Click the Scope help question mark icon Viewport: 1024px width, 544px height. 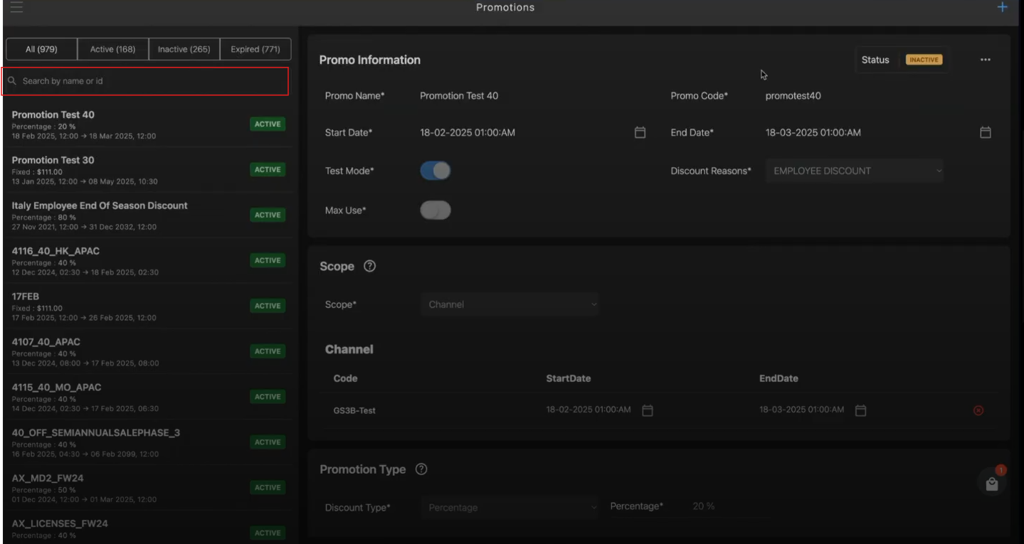[x=370, y=266]
